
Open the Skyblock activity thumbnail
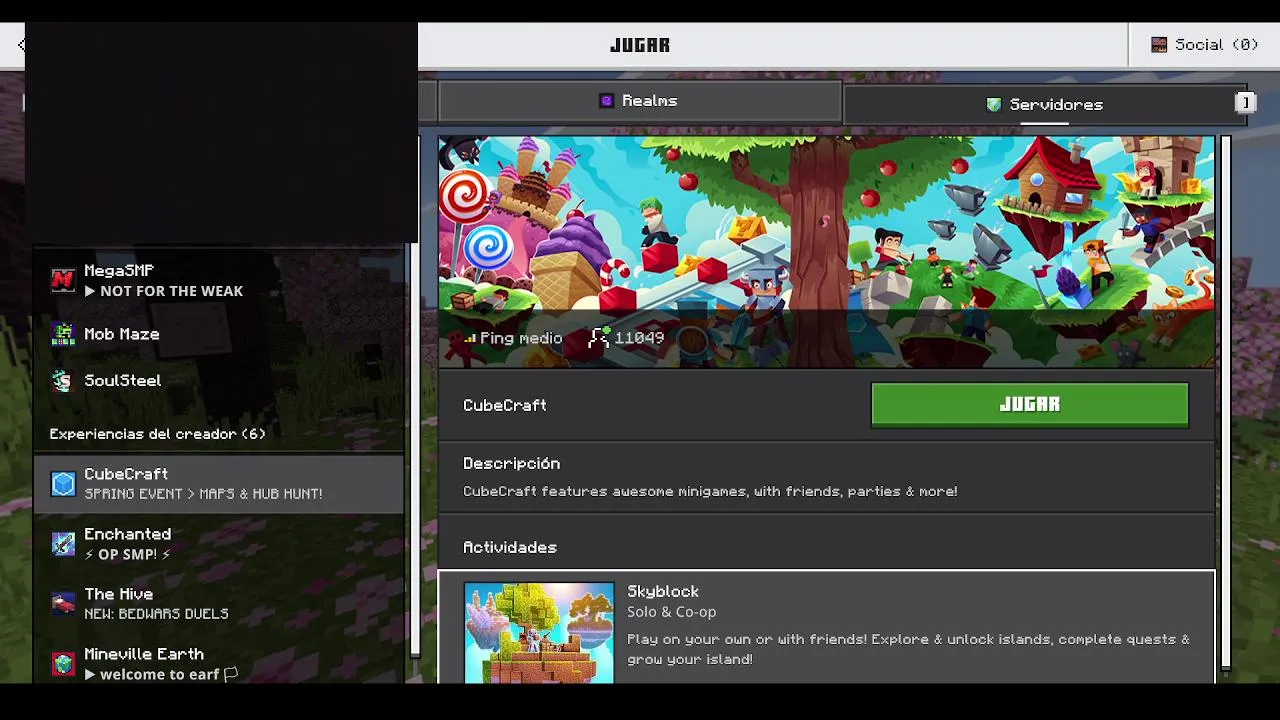[539, 633]
